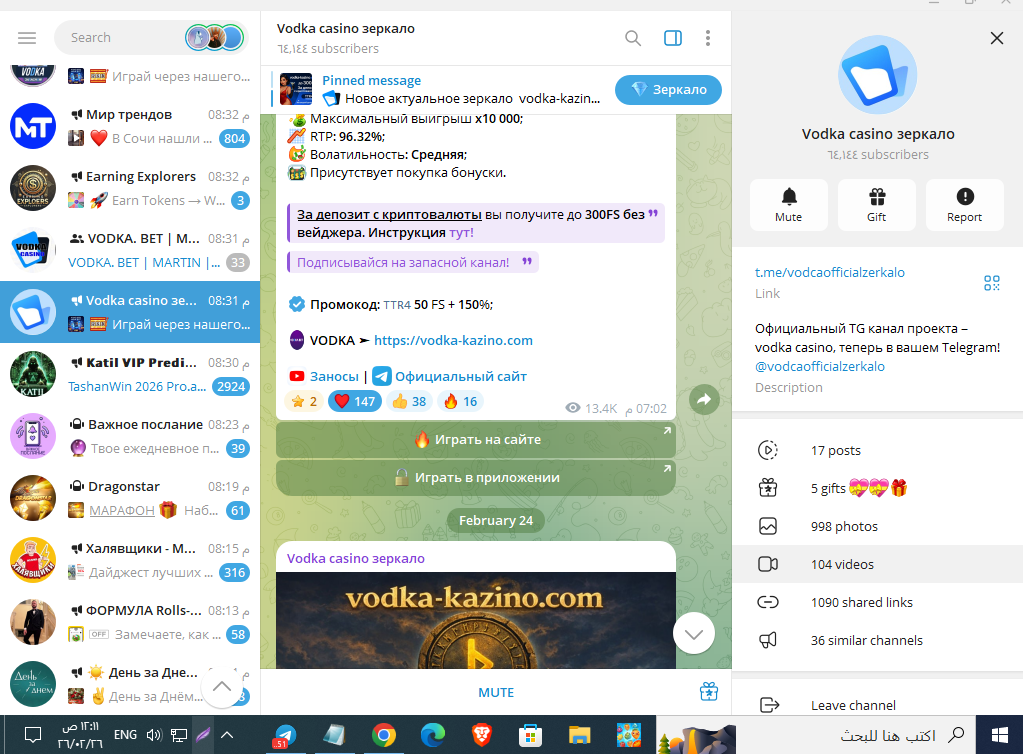Viewport: 1023px width, 754px height.
Task: Click the Leave channel exit icon
Action: click(769, 705)
